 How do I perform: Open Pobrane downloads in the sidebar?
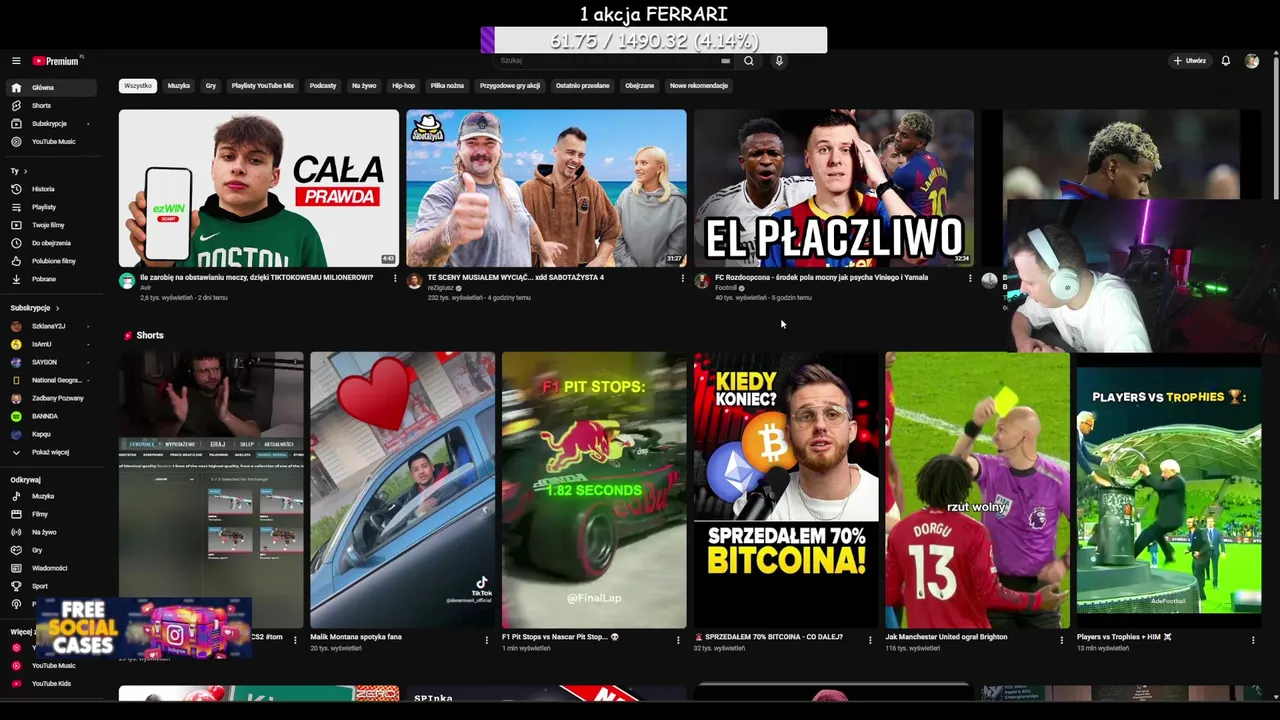(52, 279)
